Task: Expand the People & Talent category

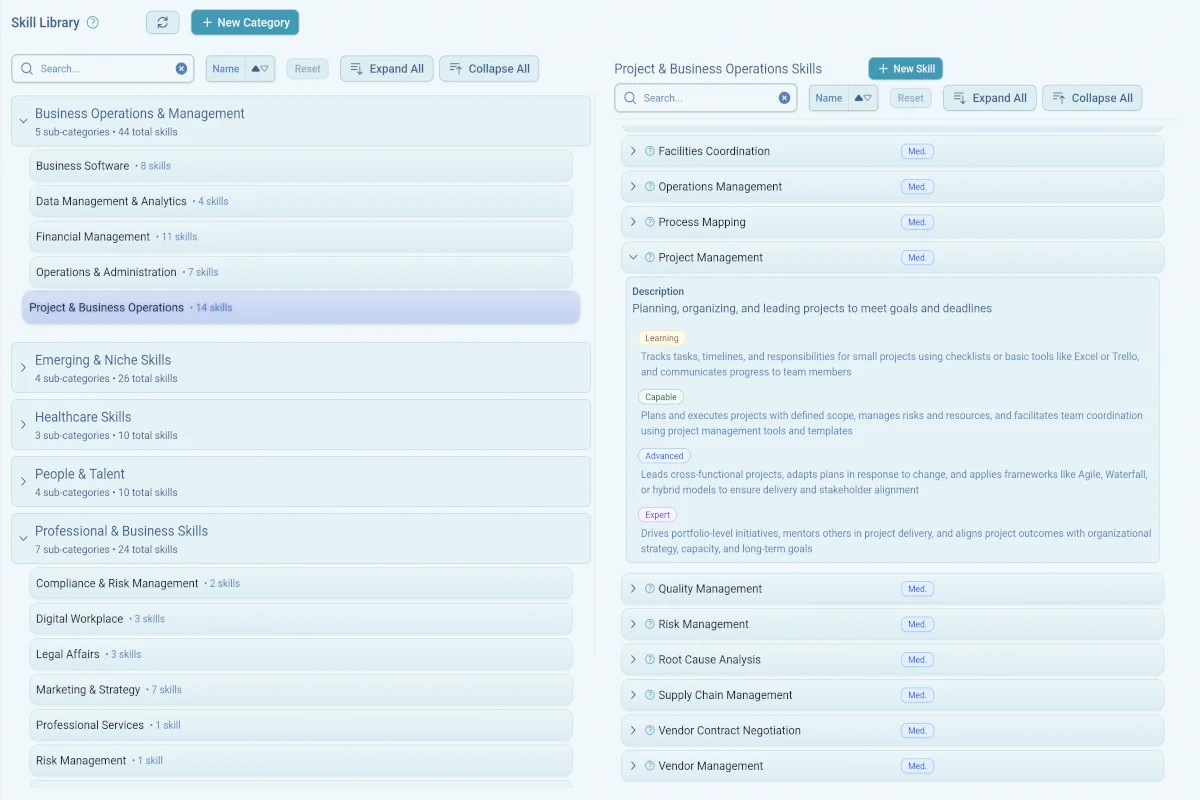Action: click(x=23, y=482)
